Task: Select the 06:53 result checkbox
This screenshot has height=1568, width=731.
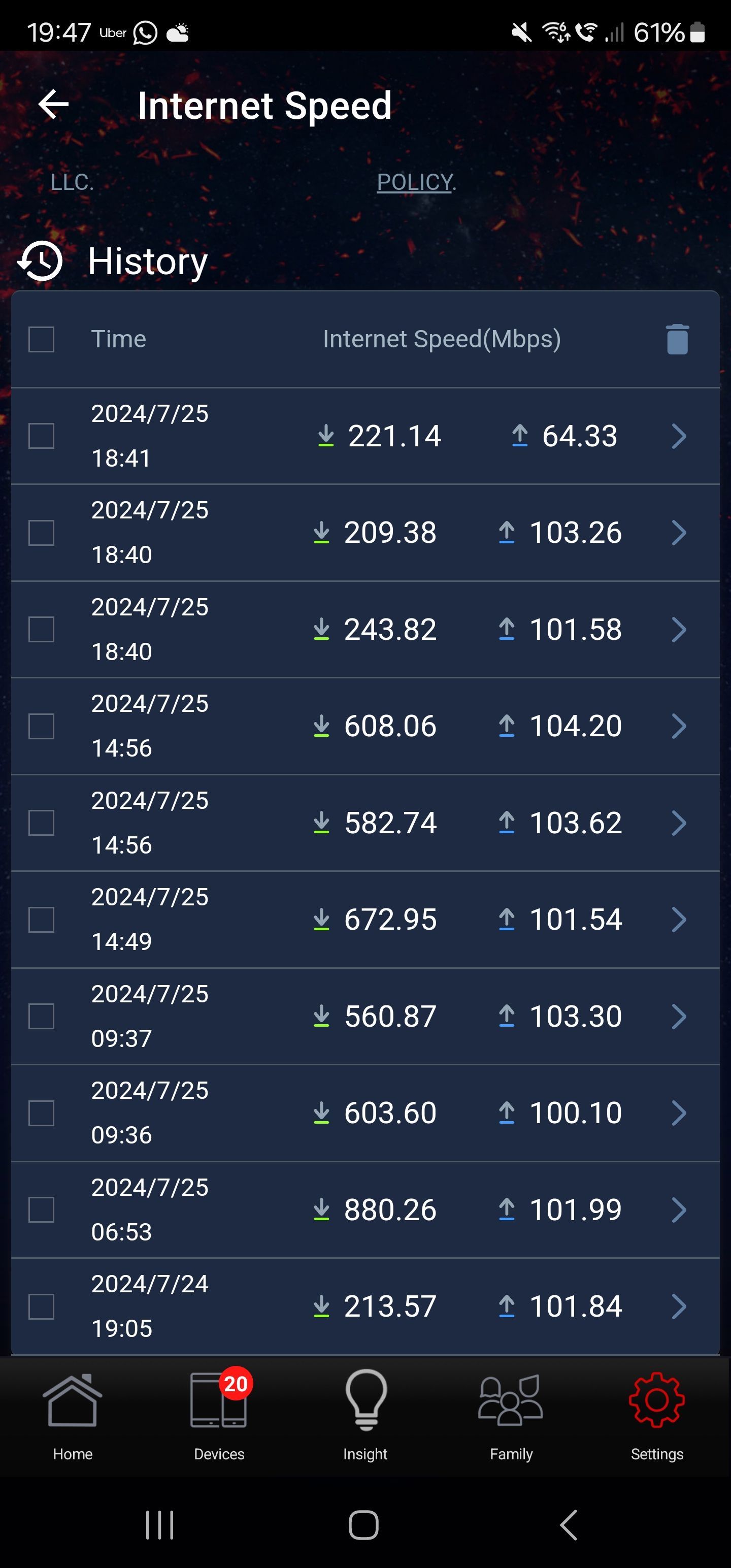Action: click(42, 1210)
